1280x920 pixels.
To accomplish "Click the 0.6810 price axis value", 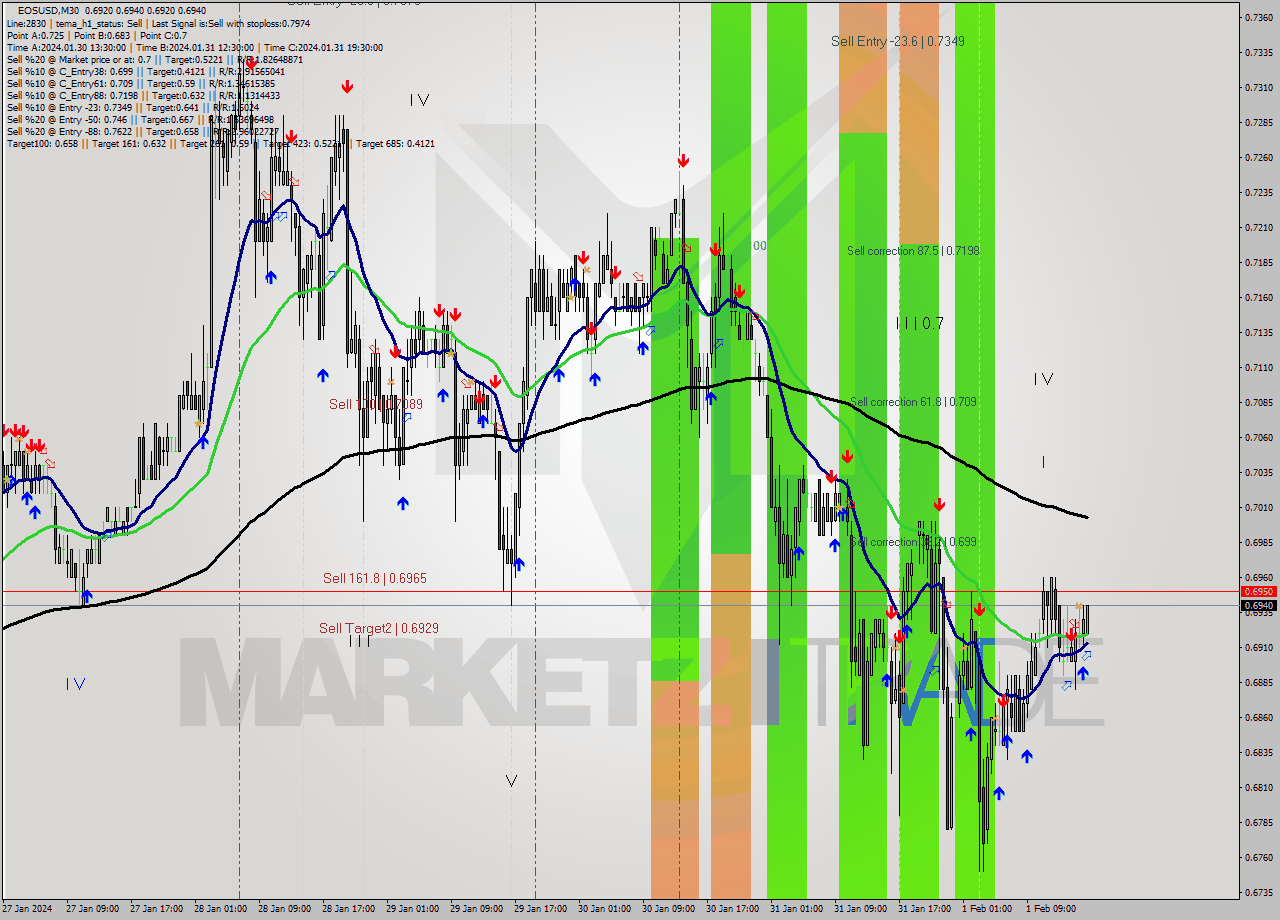I will pyautogui.click(x=1258, y=787).
